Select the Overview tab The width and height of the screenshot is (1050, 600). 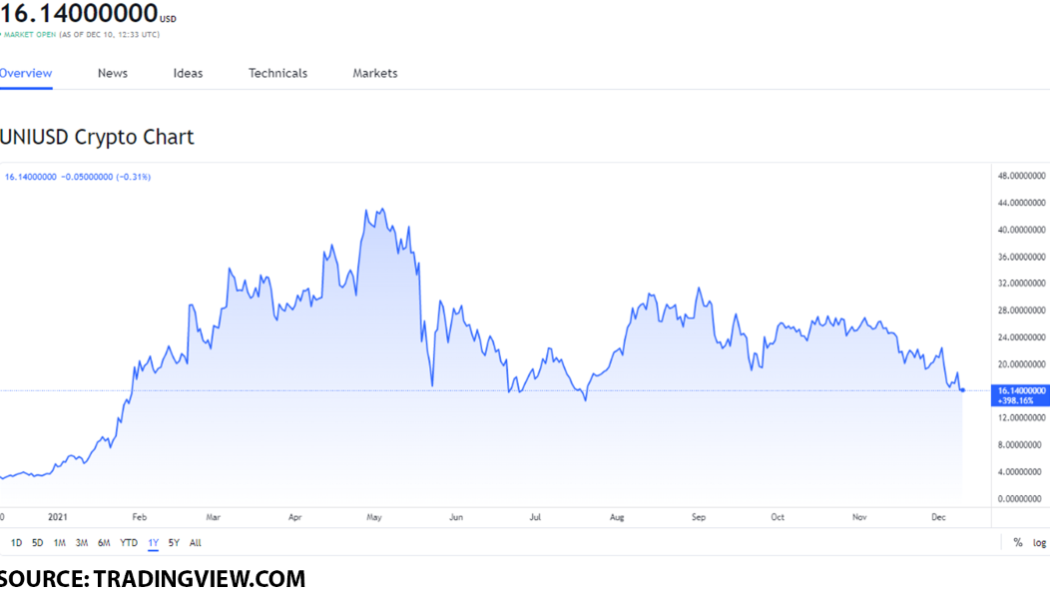pyautogui.click(x=26, y=73)
